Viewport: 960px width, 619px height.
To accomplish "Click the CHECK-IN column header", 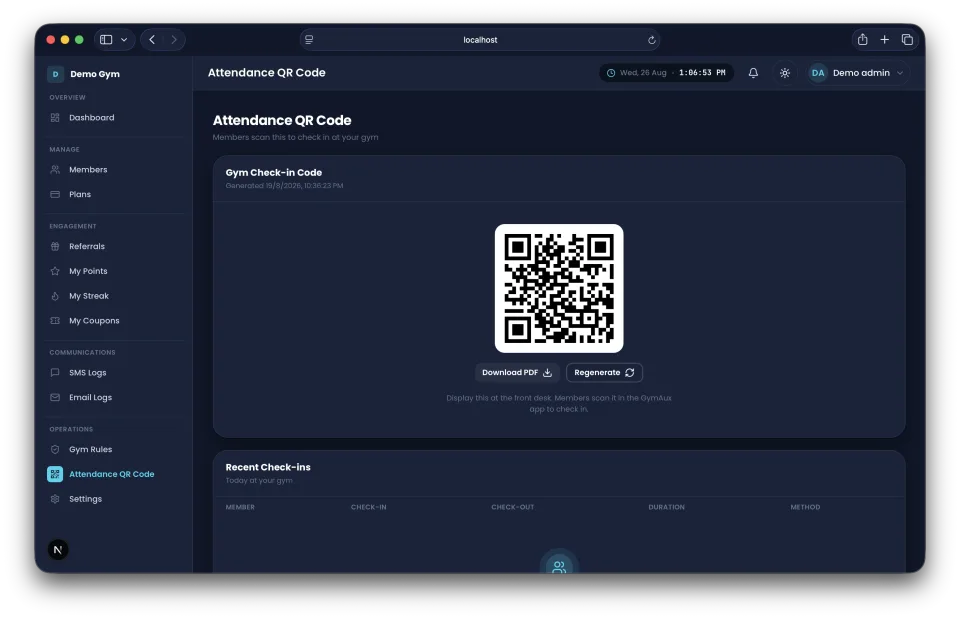I will (x=369, y=507).
